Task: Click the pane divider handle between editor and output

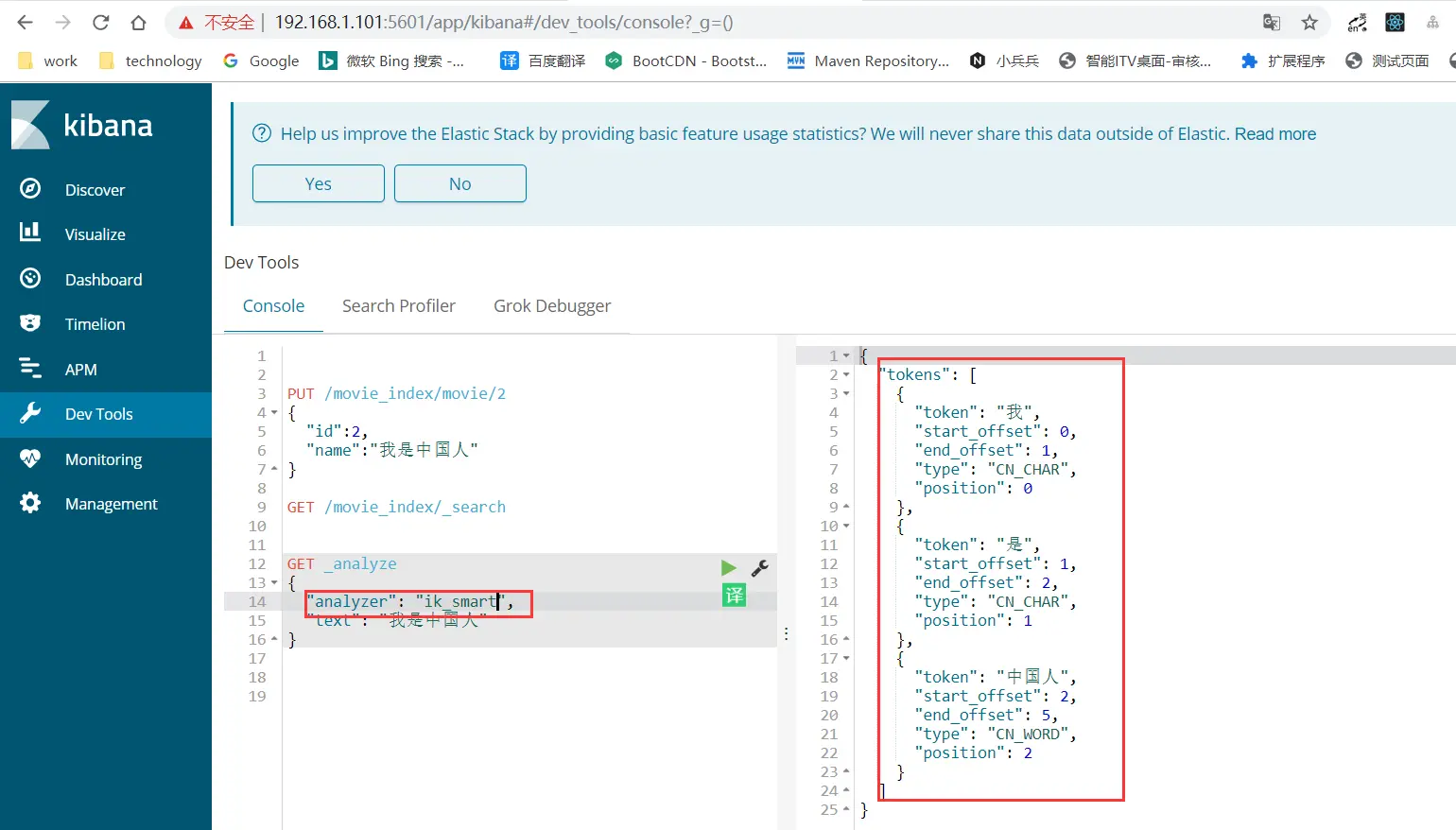Action: (x=786, y=634)
